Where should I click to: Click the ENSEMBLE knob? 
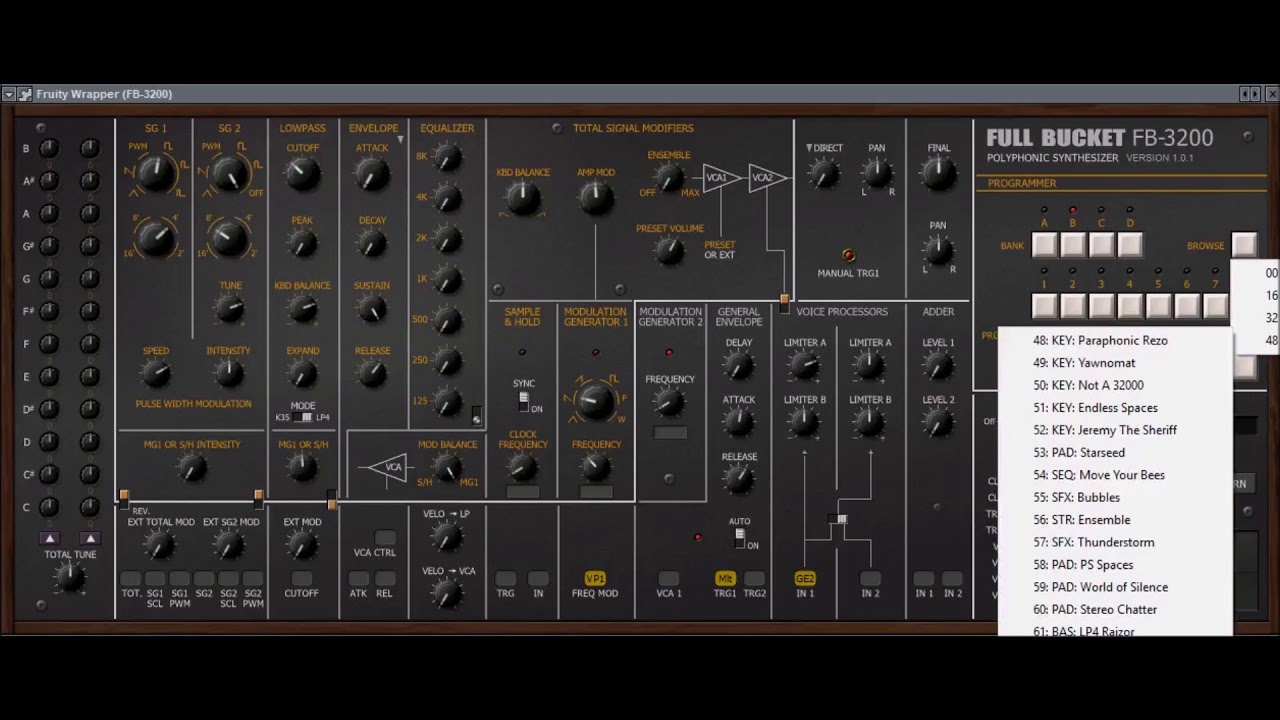click(x=669, y=178)
